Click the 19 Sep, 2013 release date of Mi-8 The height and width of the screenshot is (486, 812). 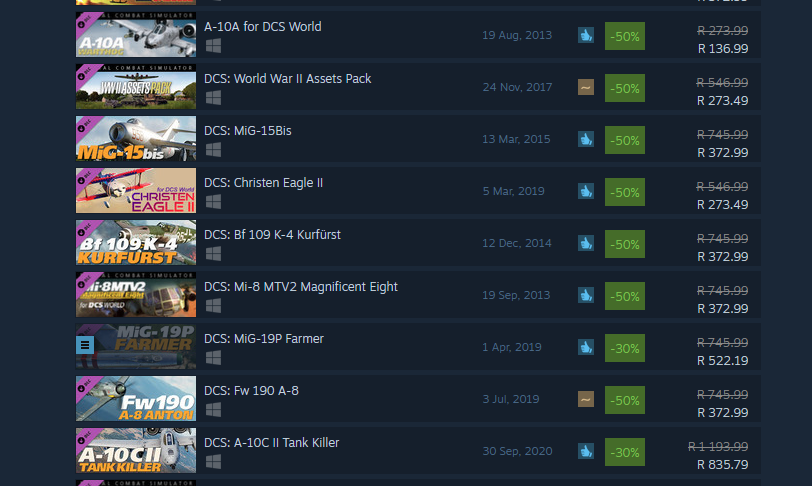[x=516, y=295]
